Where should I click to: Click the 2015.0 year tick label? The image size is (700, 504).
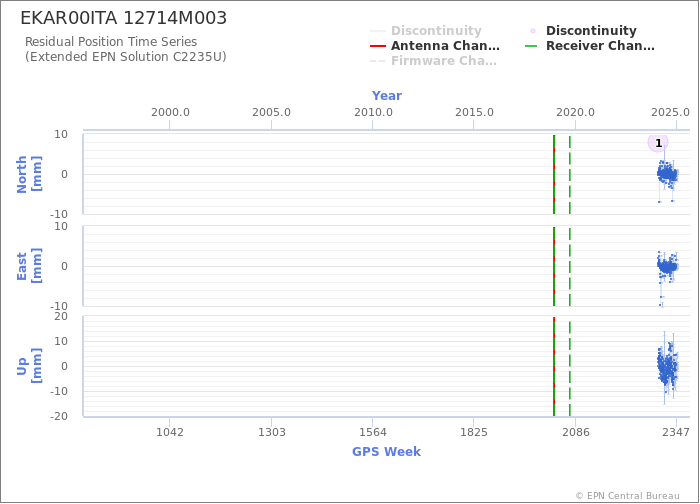474,112
